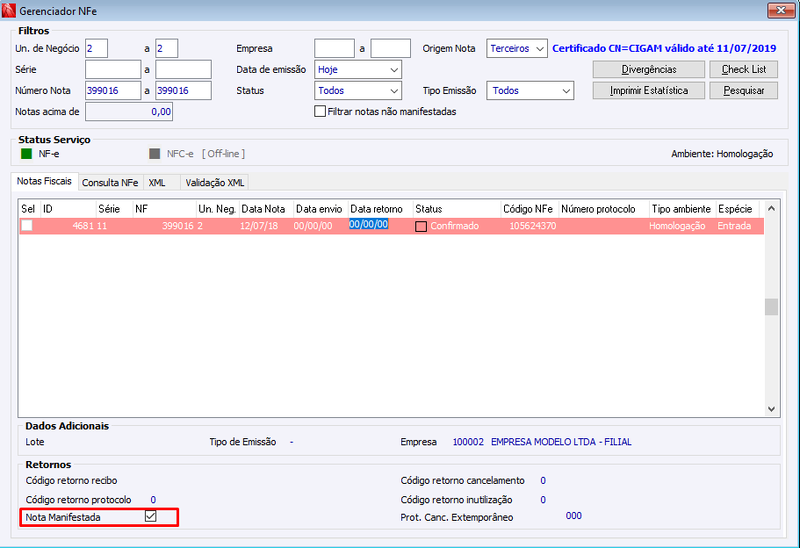Click the Espécie column header
This screenshot has height=548, width=800.
[737, 209]
